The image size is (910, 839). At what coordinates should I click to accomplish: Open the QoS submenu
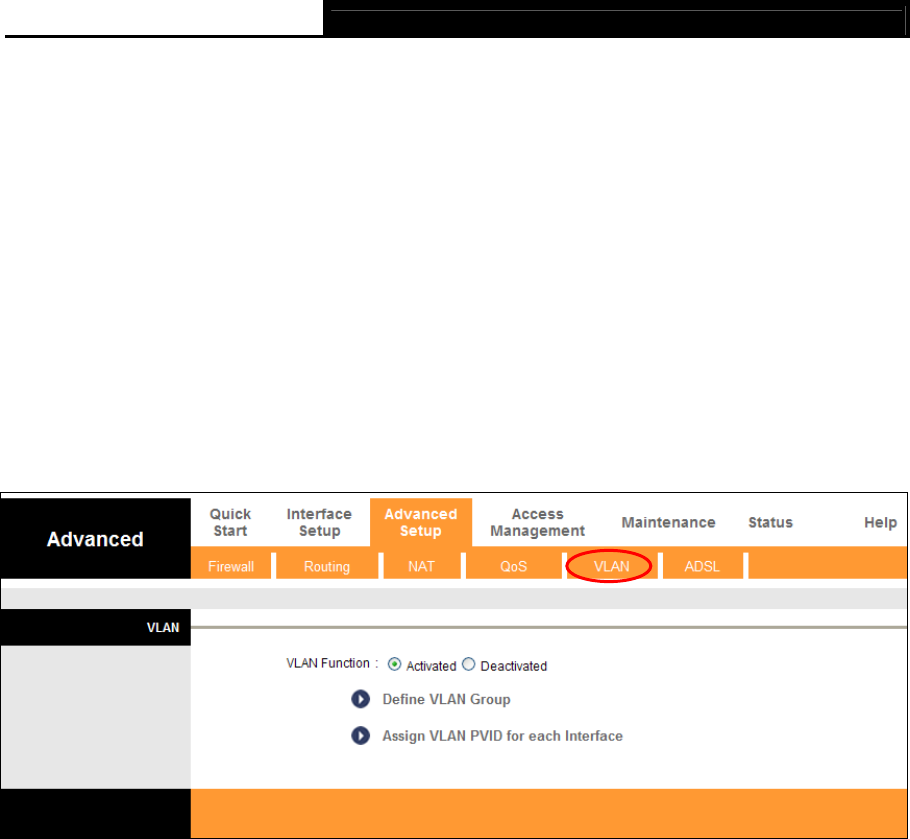coord(514,566)
